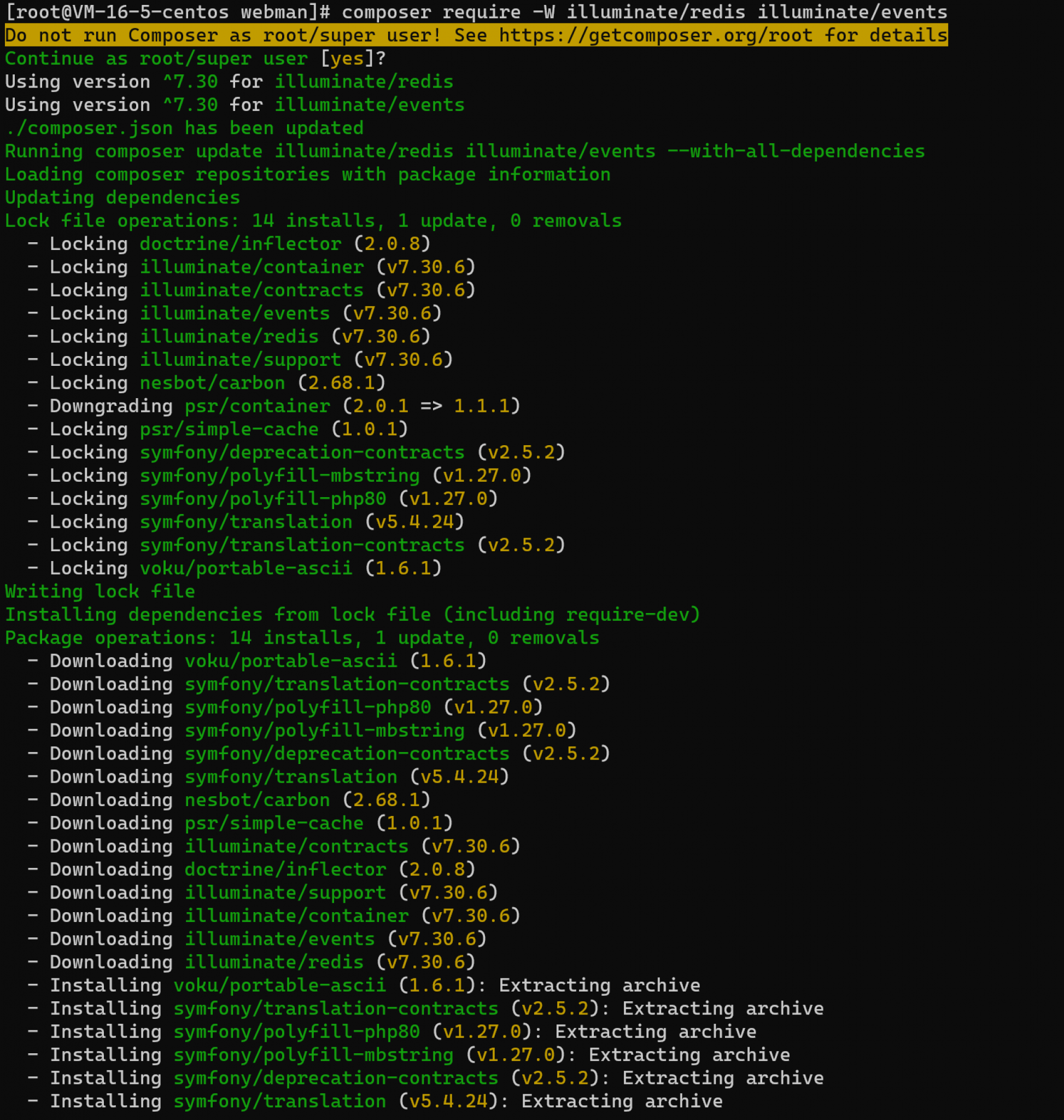Viewport: 1064px width, 1120px height.
Task: Click 'Locking voku/portable-ascii (1.6.1)' line
Action: [x=235, y=569]
